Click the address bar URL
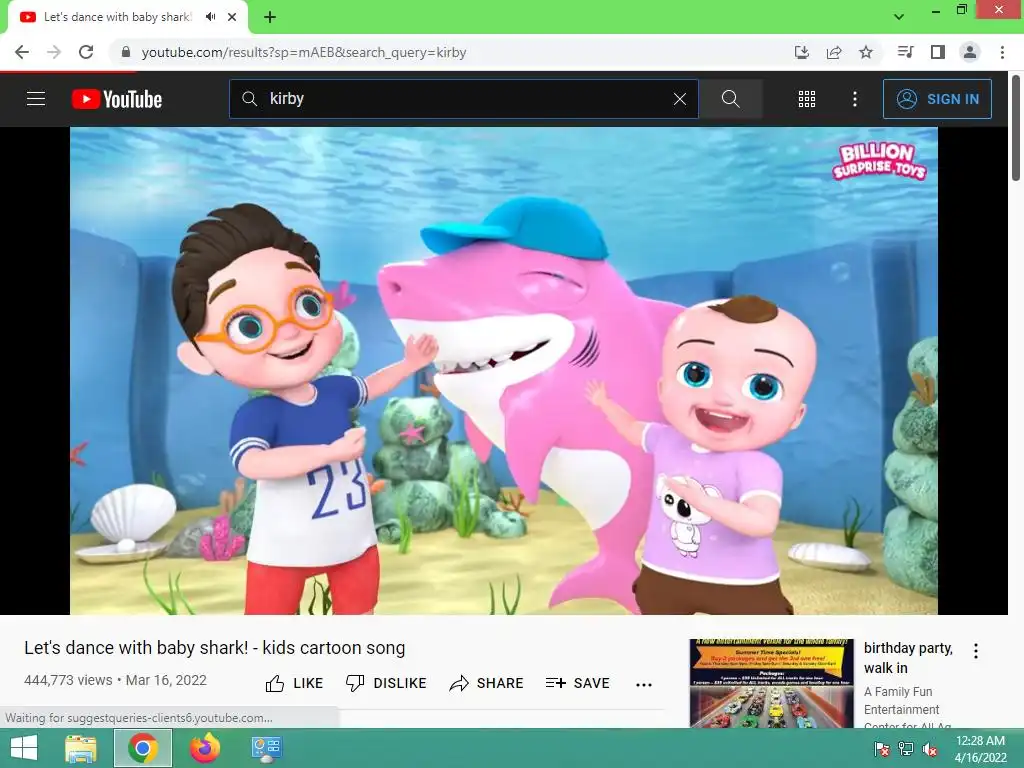The width and height of the screenshot is (1024, 768). click(304, 52)
